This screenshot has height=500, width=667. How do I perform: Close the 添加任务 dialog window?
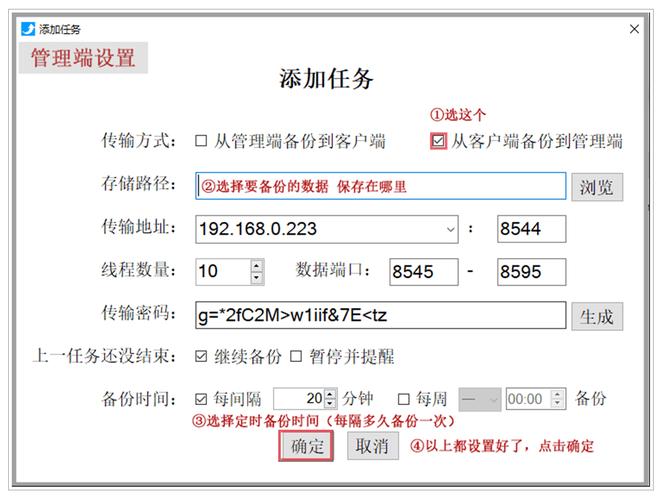[x=634, y=29]
